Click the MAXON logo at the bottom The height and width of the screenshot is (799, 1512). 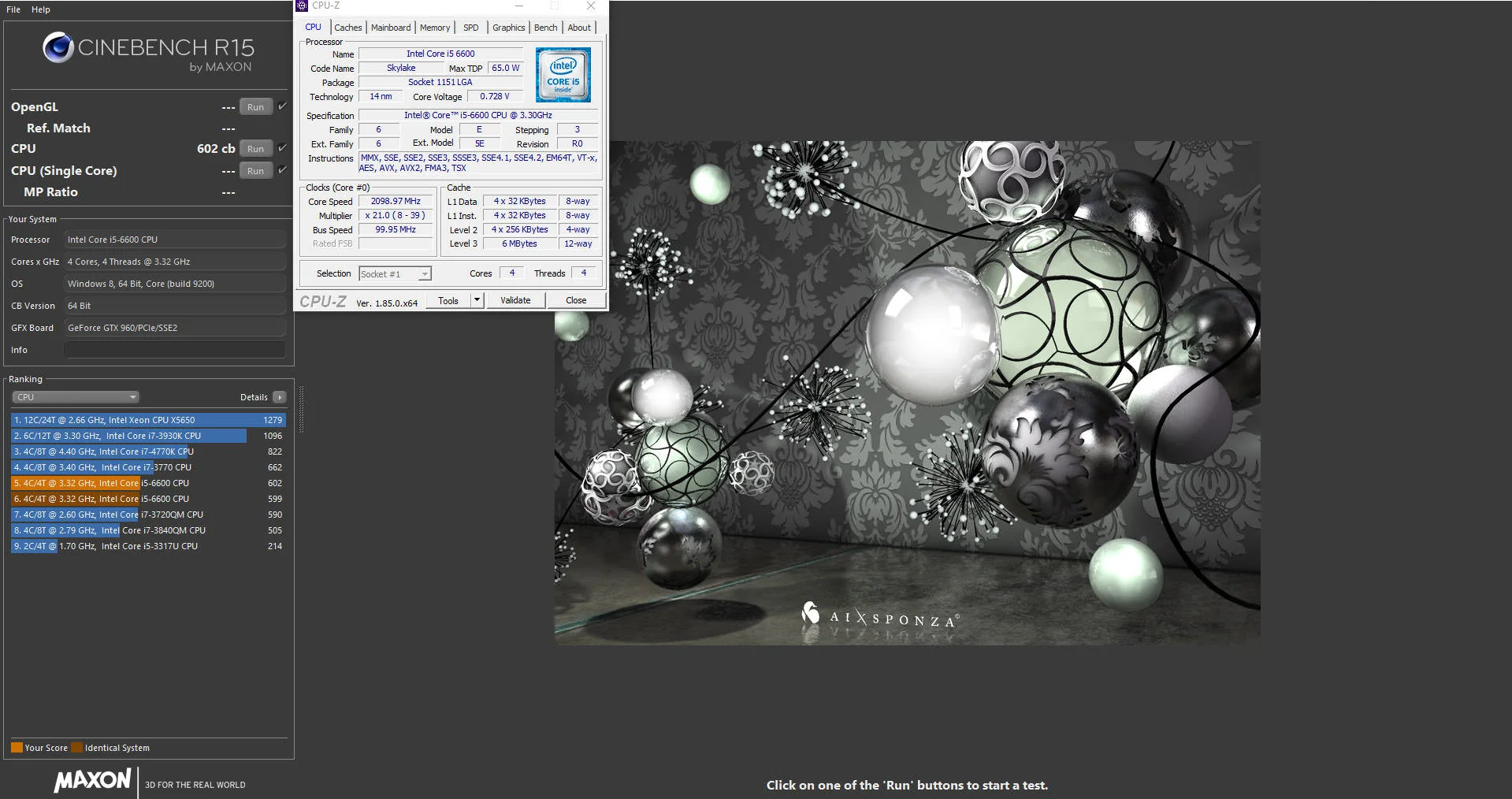[92, 781]
